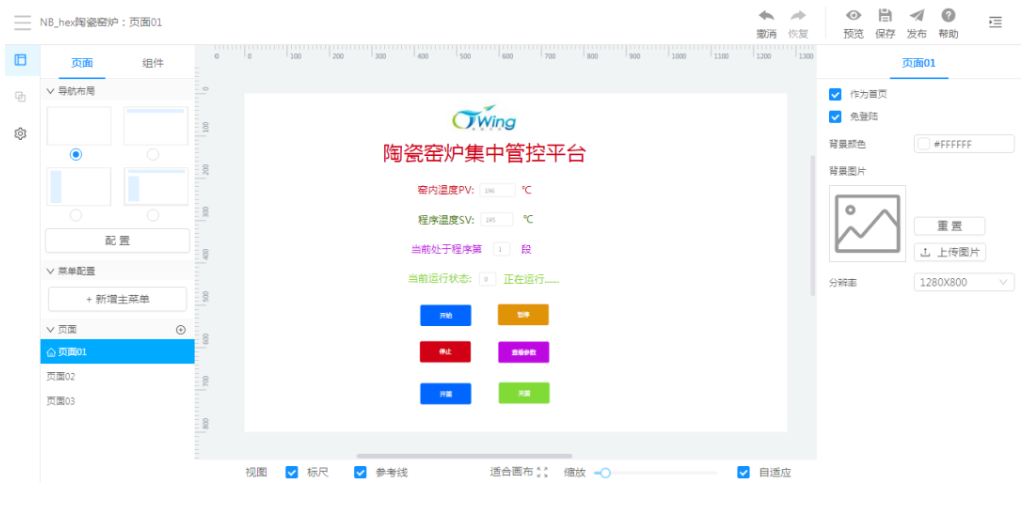Open help (帮助) question mark icon
This screenshot has width=1033, height=507.
pyautogui.click(x=948, y=16)
